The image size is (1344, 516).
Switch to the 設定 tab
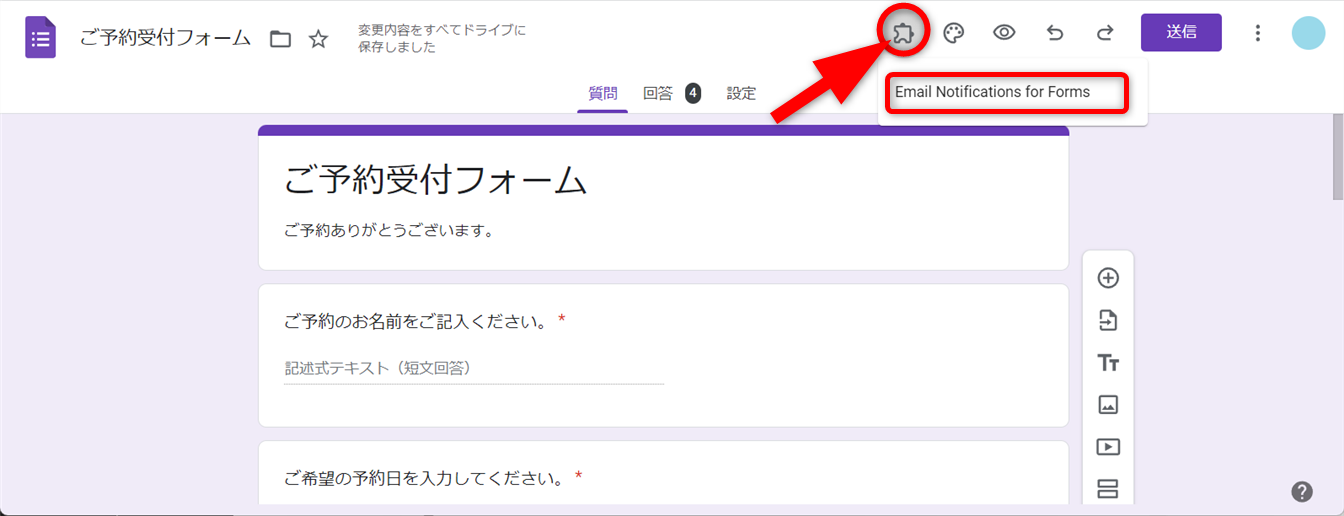click(x=741, y=93)
